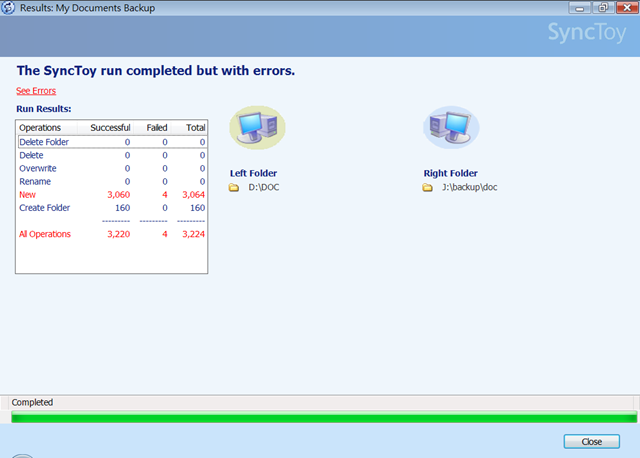Screen dimensions: 640x458
Task: Click the failed count 4 in New row
Action: 165,195
